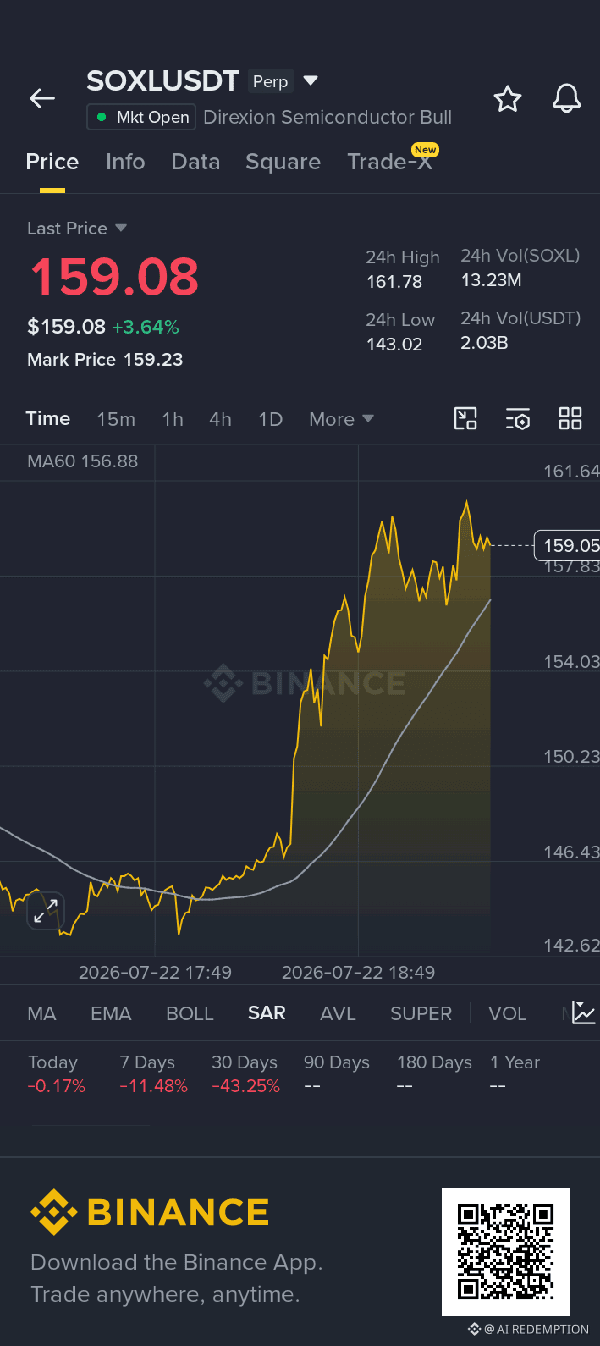Viewport: 600px width, 1346px height.
Task: Tap the current price tag 159.05
Action: pos(567,545)
